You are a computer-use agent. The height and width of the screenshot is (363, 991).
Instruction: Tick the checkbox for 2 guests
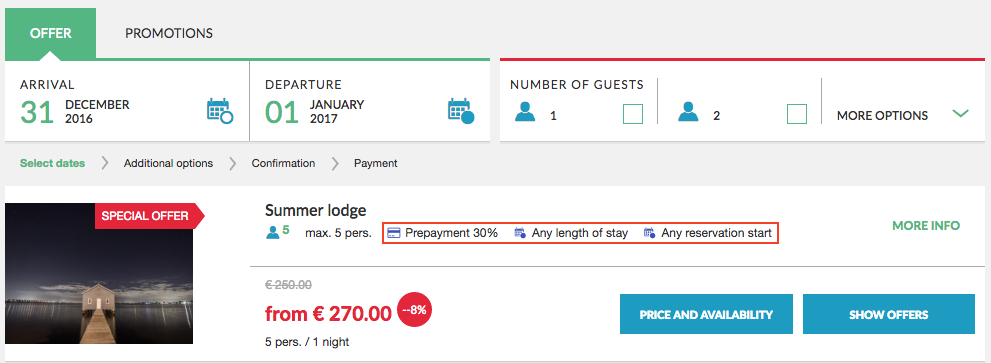tap(797, 114)
